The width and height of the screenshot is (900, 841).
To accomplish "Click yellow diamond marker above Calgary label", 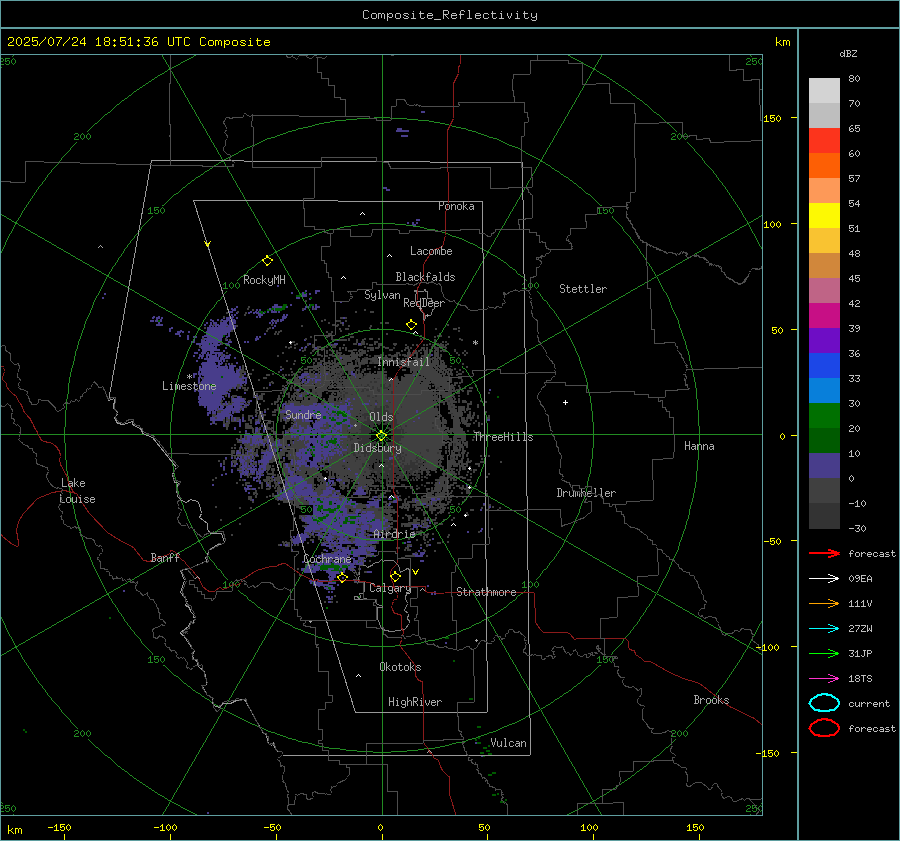I will 395,576.
